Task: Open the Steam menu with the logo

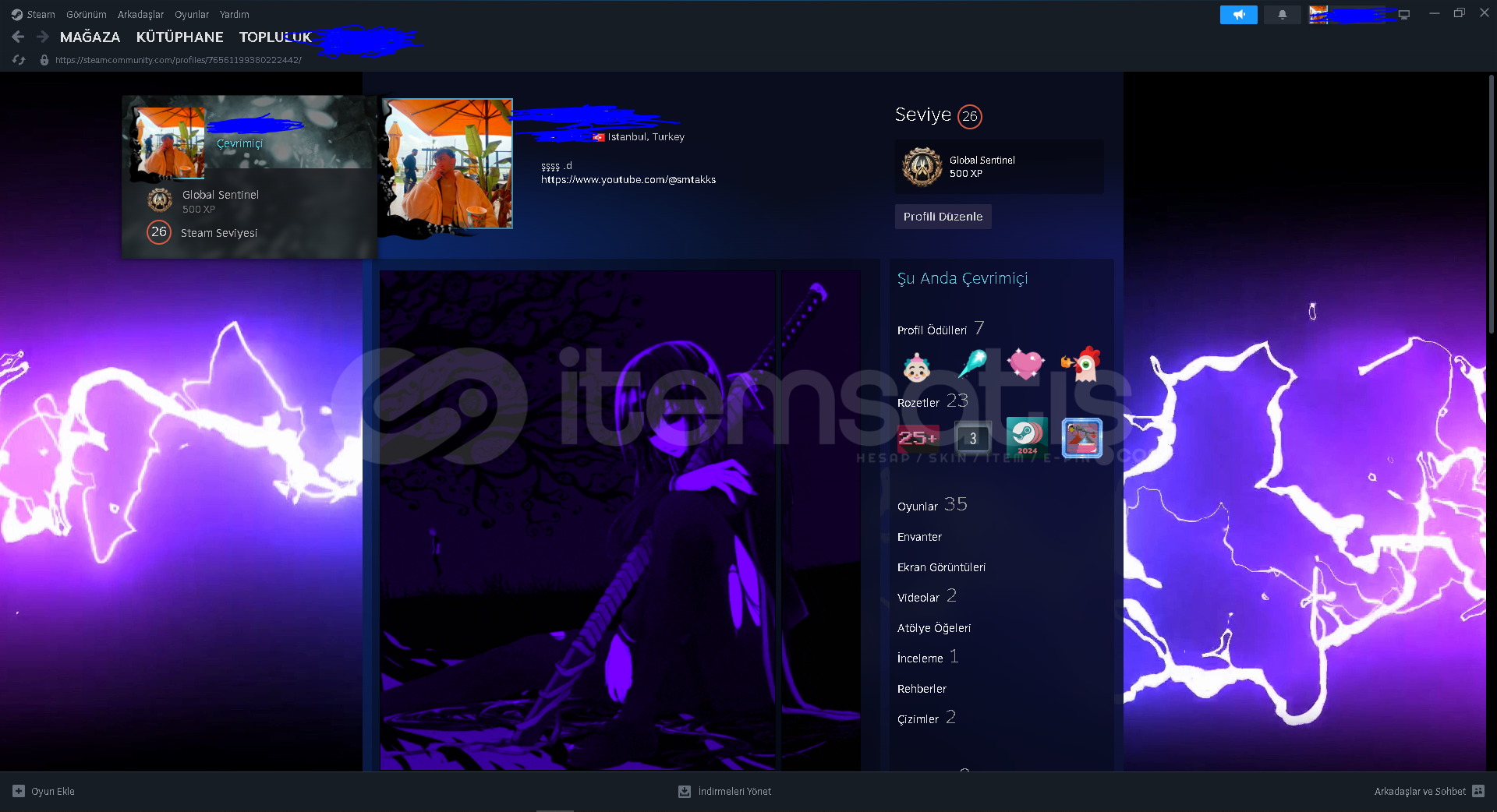Action: 33,14
